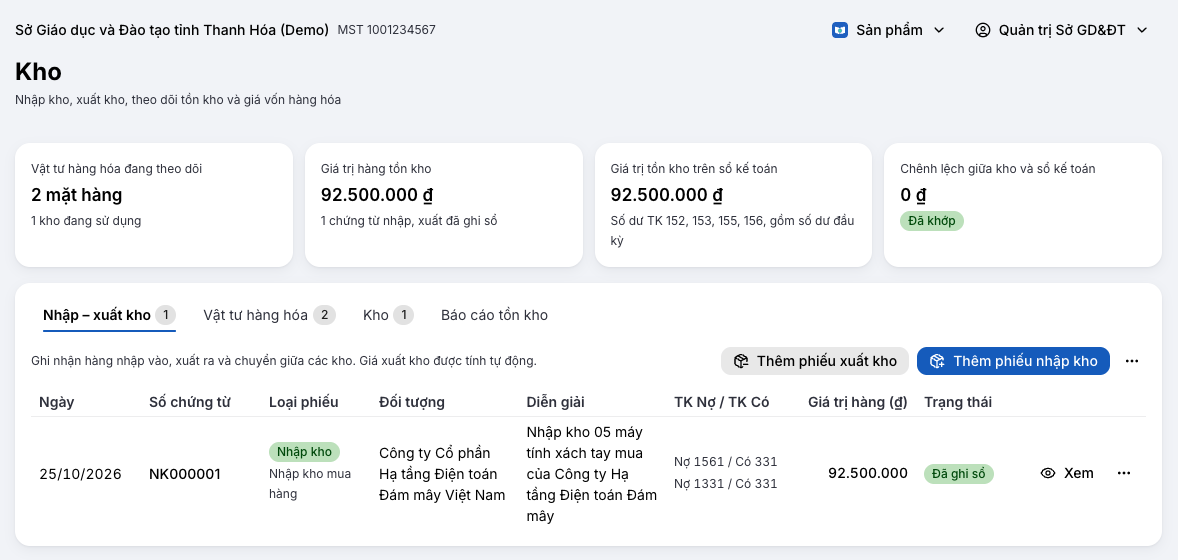Click the 92.500.000 value in the table row
Image resolution: width=1178 pixels, height=560 pixels.
(868, 473)
